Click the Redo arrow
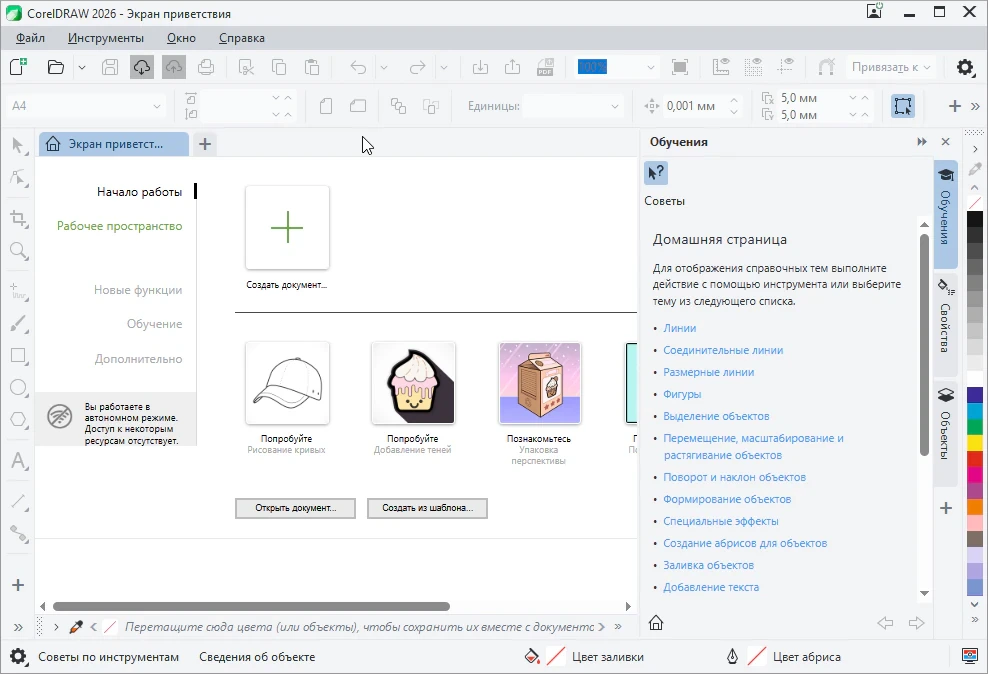 pos(417,67)
